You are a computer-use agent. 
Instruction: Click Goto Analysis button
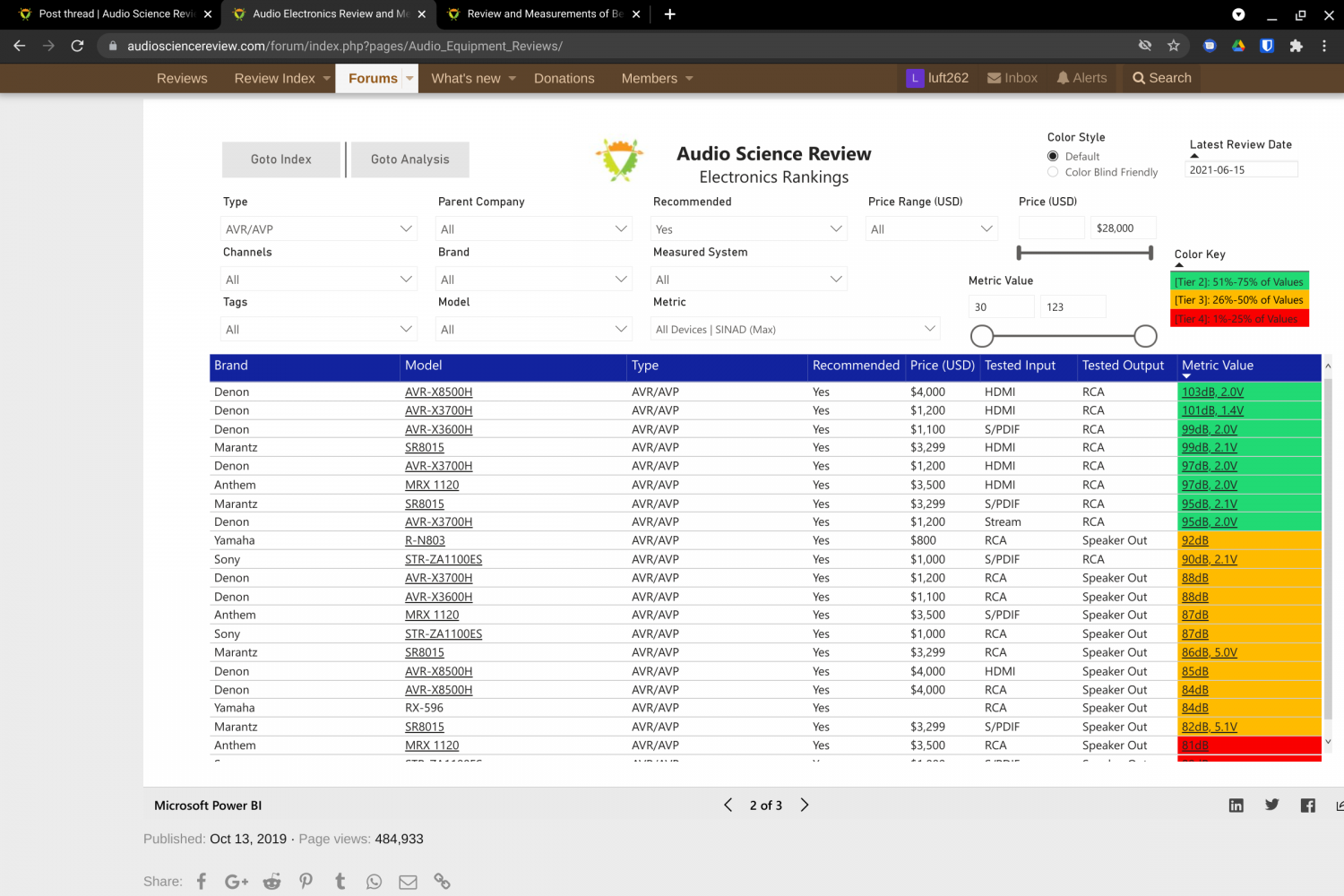[x=410, y=159]
